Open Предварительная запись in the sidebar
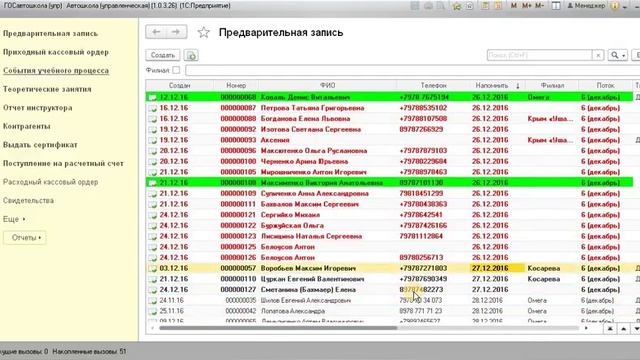 [50, 33]
